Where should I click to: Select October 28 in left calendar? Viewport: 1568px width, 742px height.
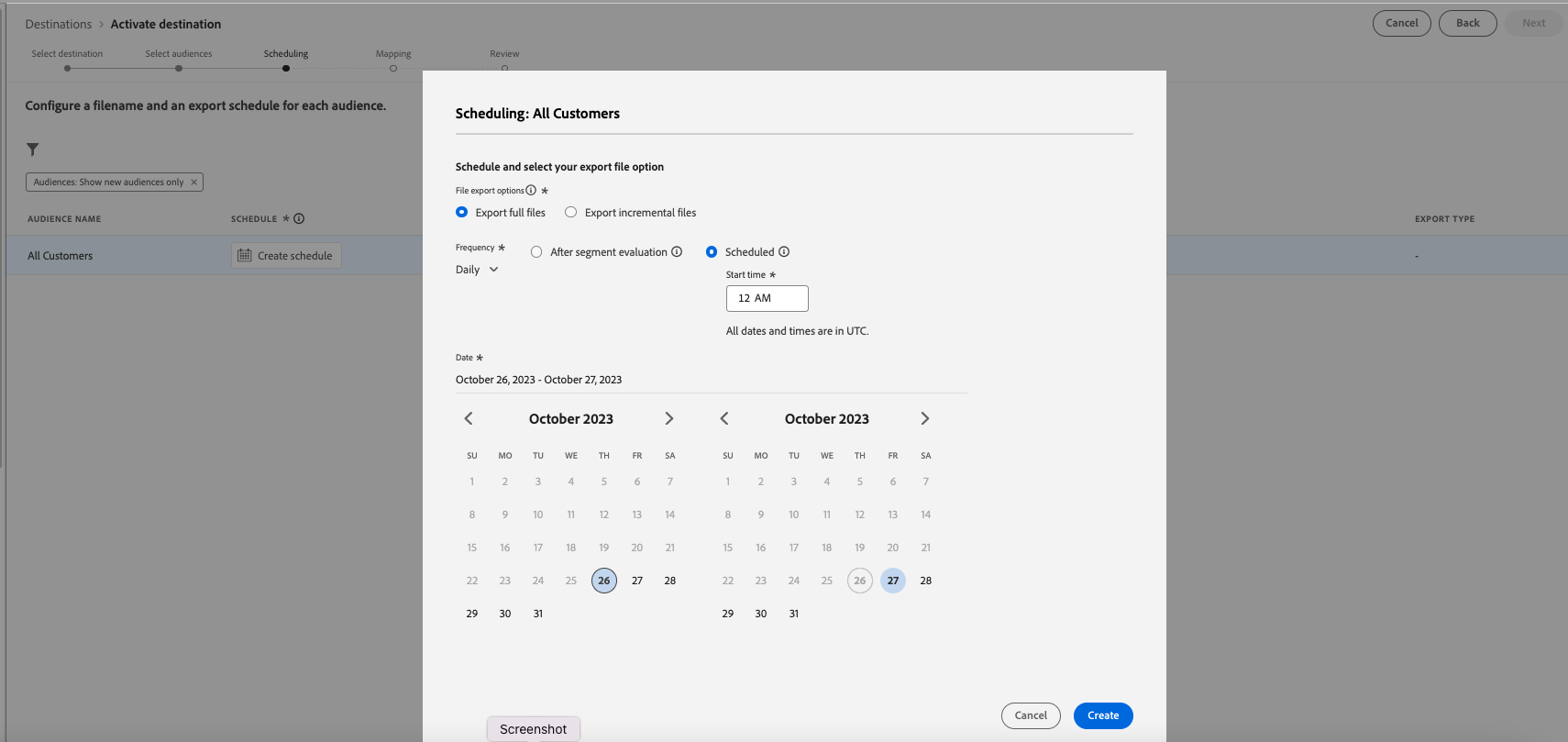tap(670, 581)
